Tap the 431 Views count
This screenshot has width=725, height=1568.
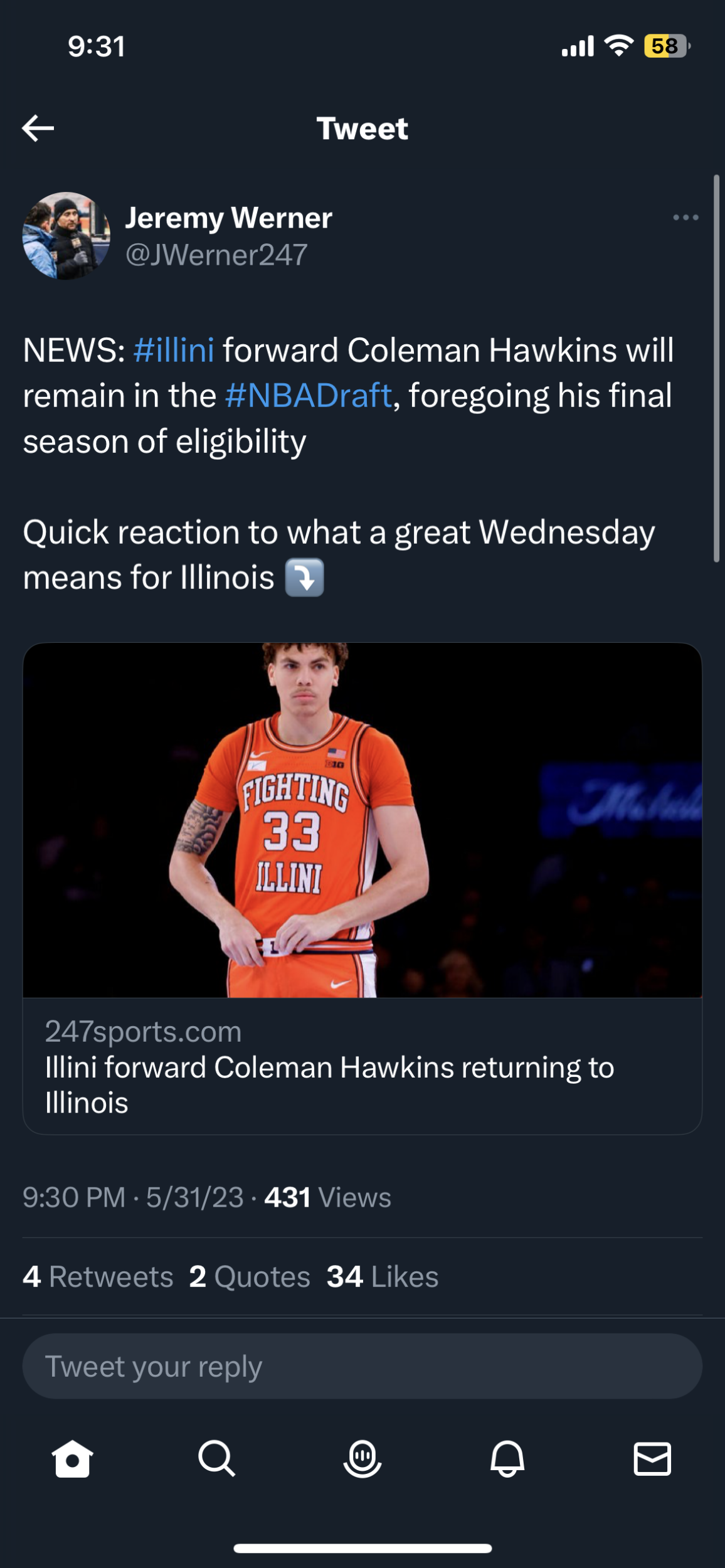327,1197
